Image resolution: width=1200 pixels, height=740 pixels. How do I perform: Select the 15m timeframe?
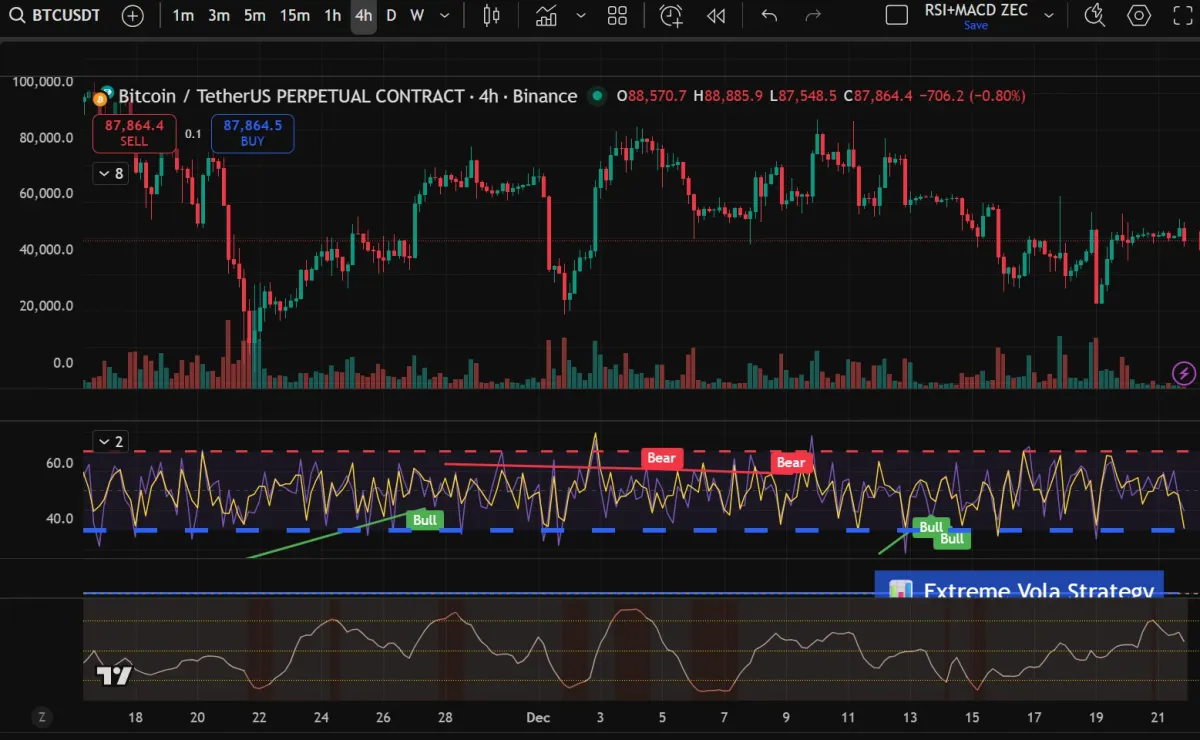tap(295, 15)
